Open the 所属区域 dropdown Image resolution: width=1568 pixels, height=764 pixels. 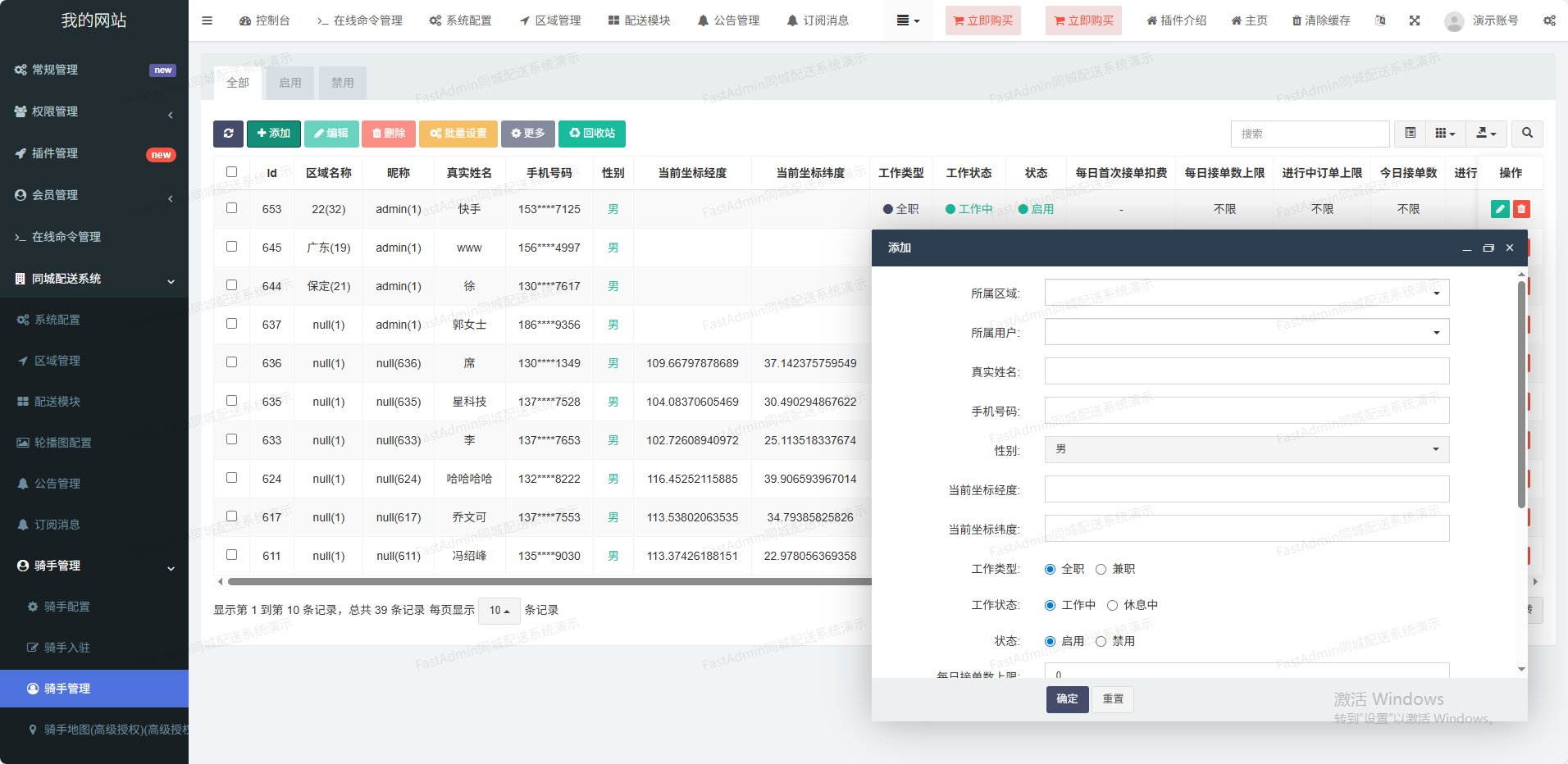[x=1247, y=293]
